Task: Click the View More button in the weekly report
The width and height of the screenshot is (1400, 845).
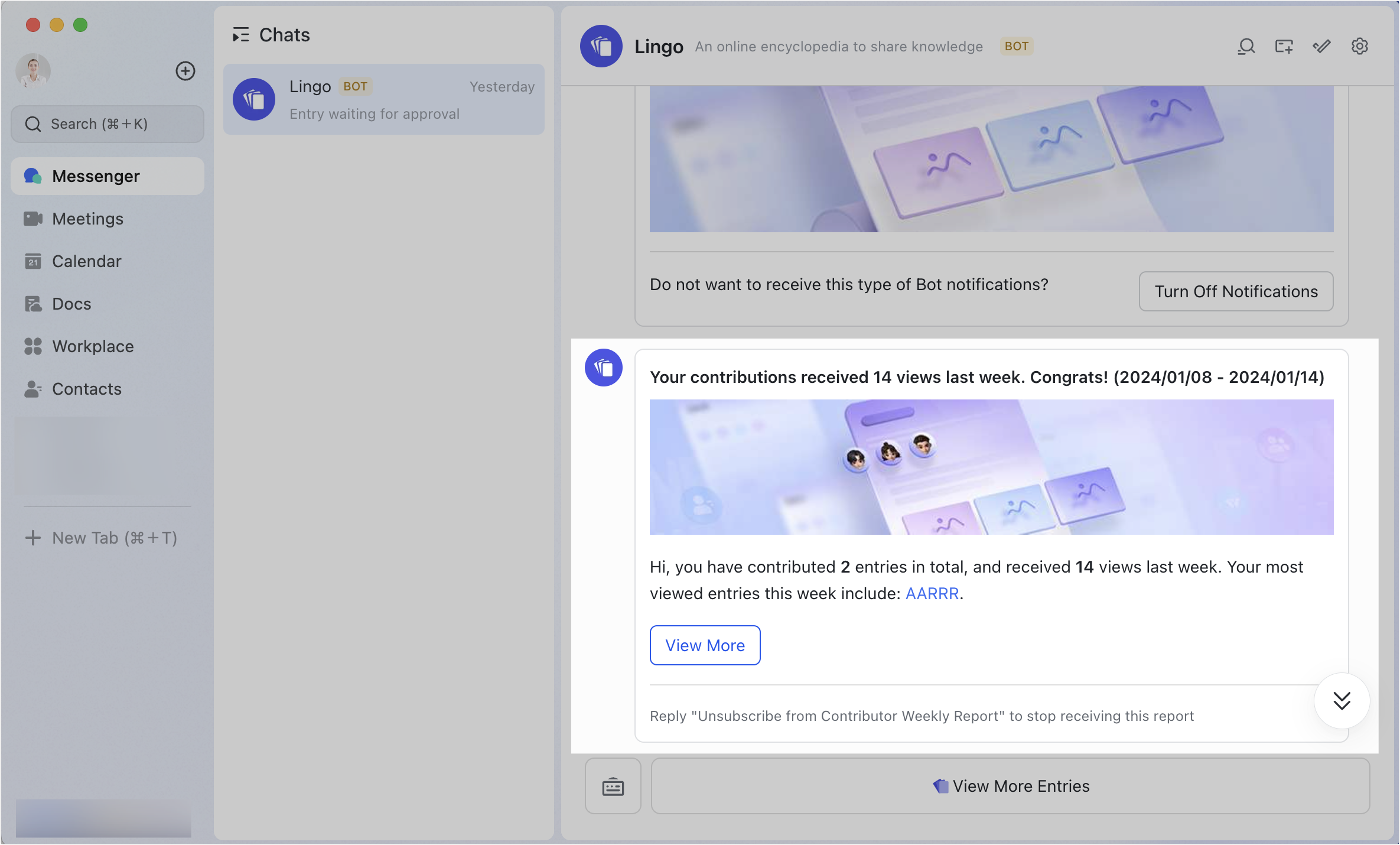Action: pyautogui.click(x=705, y=645)
